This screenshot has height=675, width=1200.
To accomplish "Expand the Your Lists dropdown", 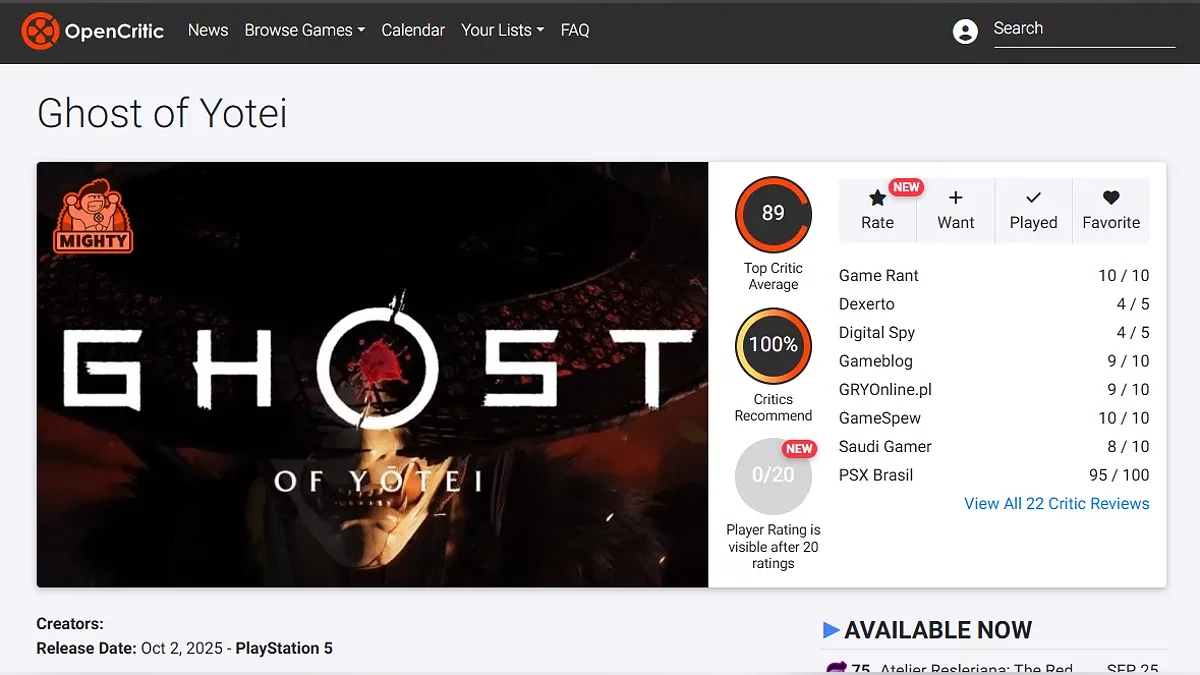I will coord(502,30).
